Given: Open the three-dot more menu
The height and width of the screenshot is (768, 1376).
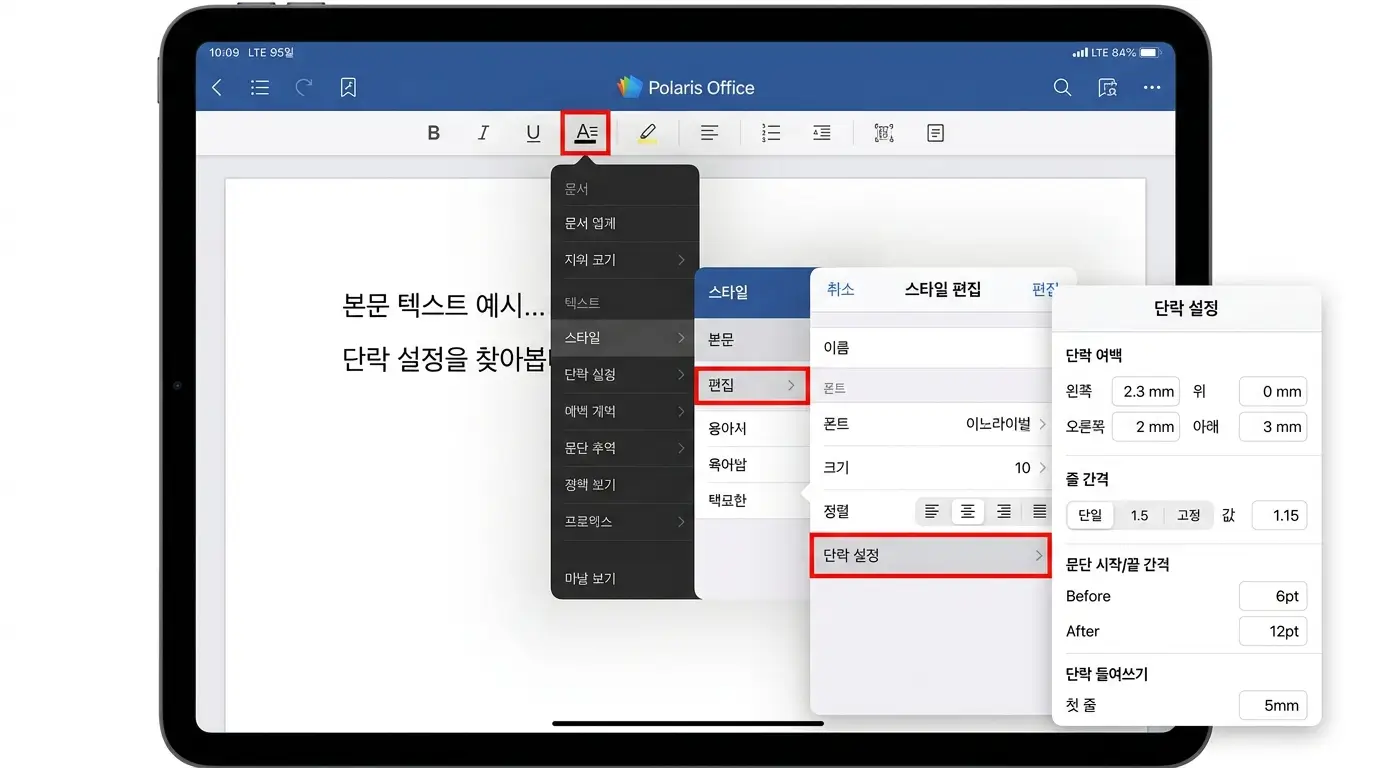Looking at the screenshot, I should pyautogui.click(x=1152, y=88).
